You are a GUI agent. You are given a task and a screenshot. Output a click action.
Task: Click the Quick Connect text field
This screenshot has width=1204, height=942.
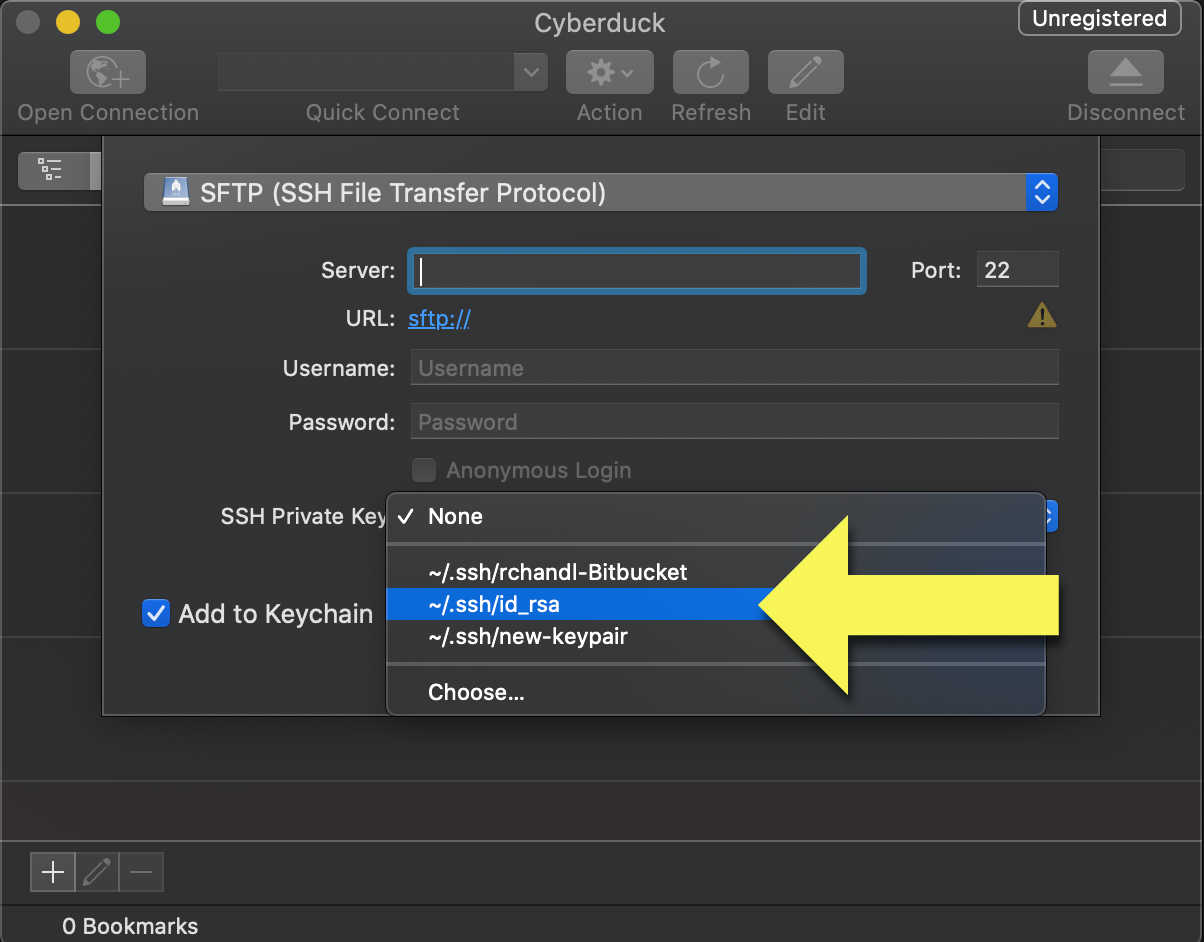(x=366, y=72)
